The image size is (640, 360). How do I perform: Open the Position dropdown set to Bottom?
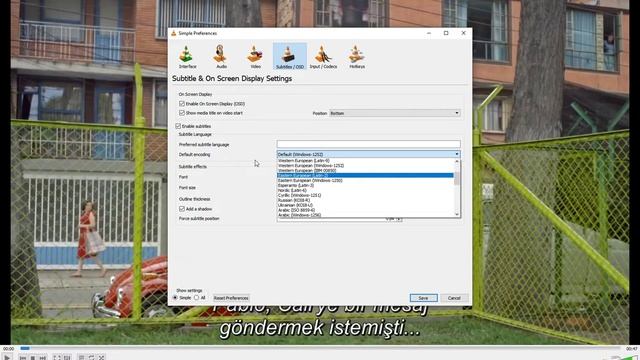(395, 113)
